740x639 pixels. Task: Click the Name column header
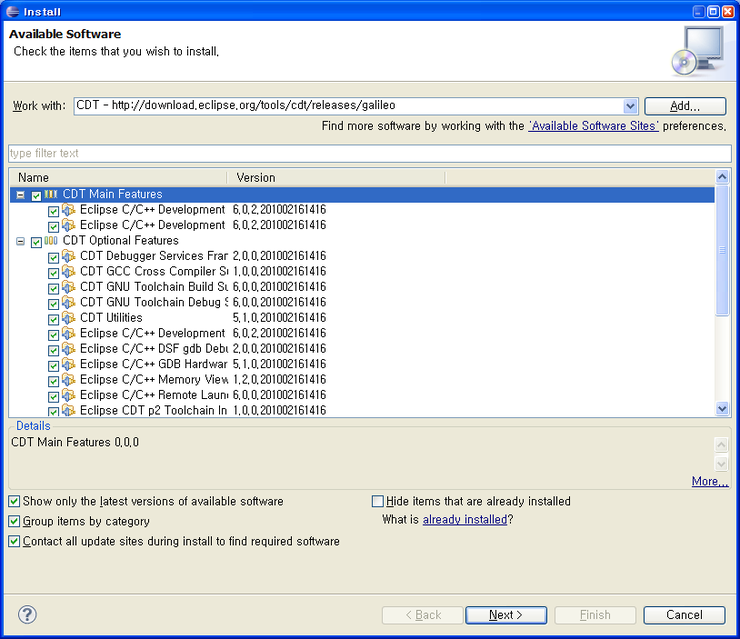coord(118,177)
